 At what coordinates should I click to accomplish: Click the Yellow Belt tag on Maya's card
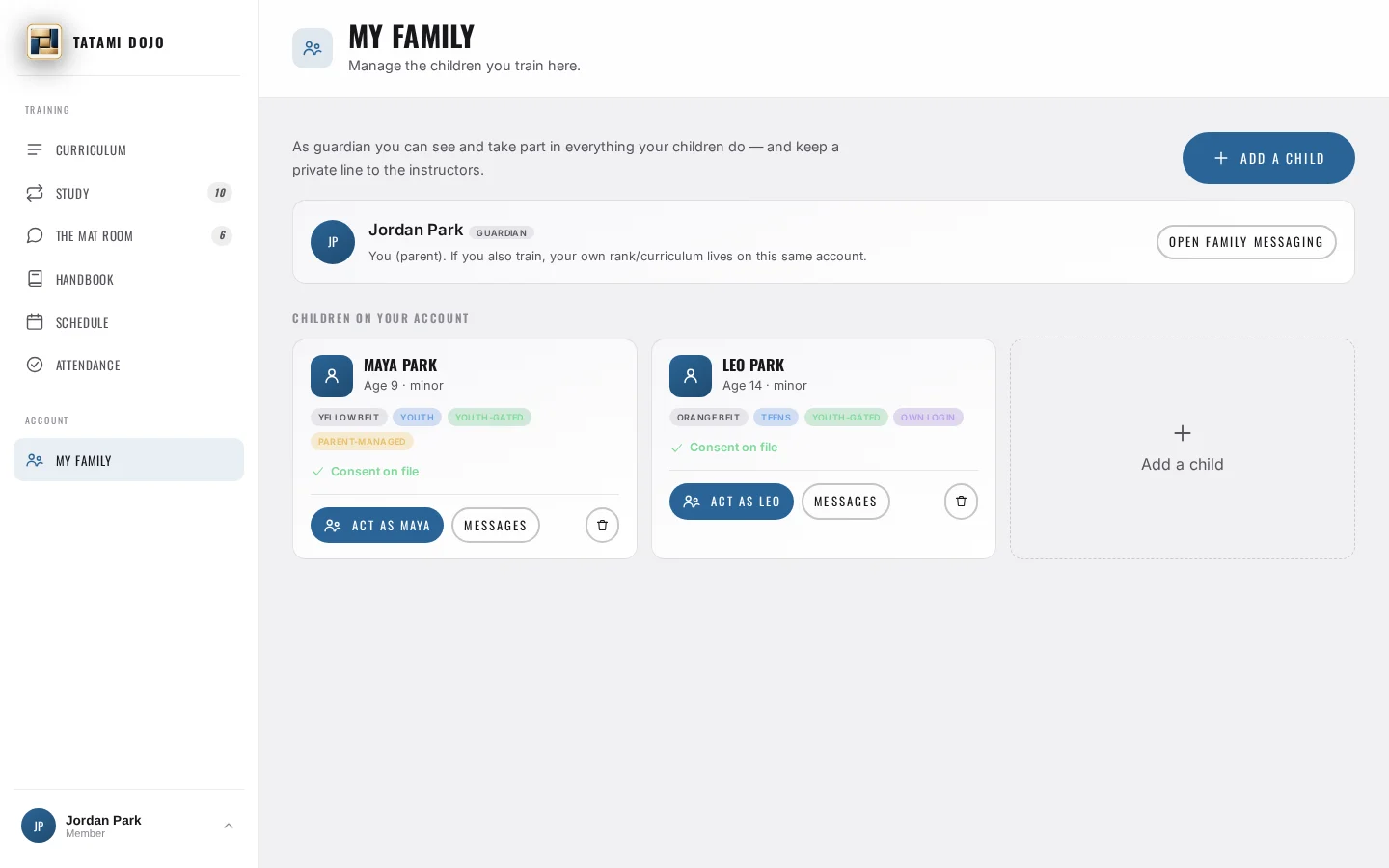coord(349,418)
